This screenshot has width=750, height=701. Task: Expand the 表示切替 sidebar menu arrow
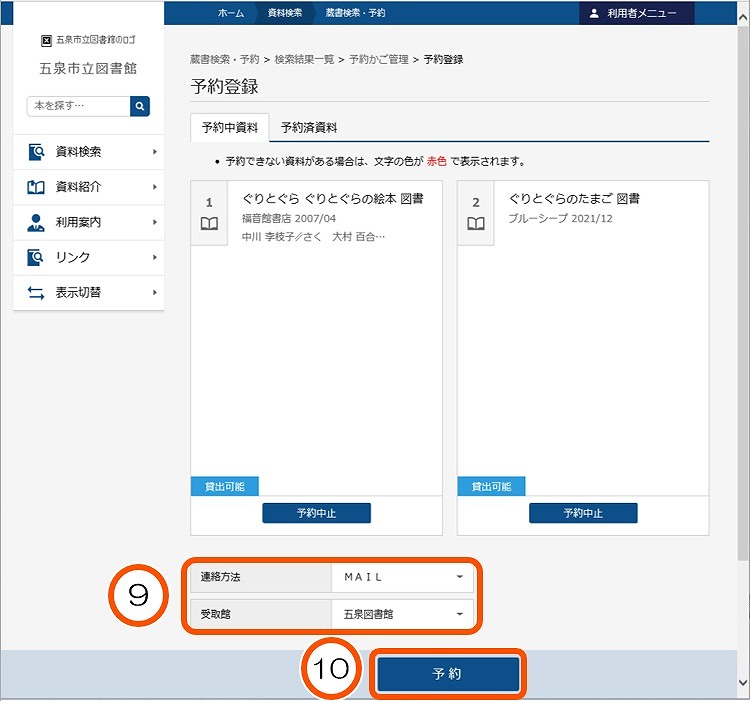tap(154, 293)
